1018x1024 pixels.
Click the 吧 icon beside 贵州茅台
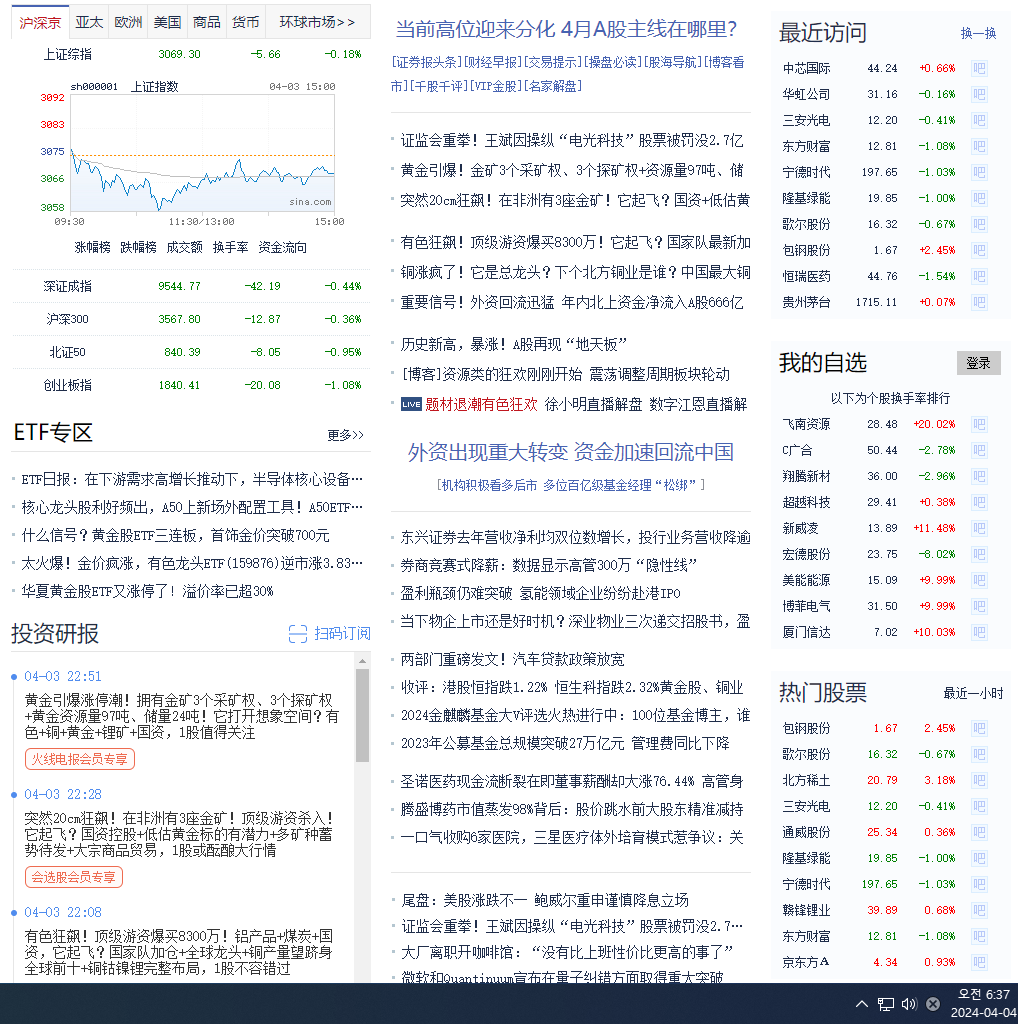[x=979, y=302]
